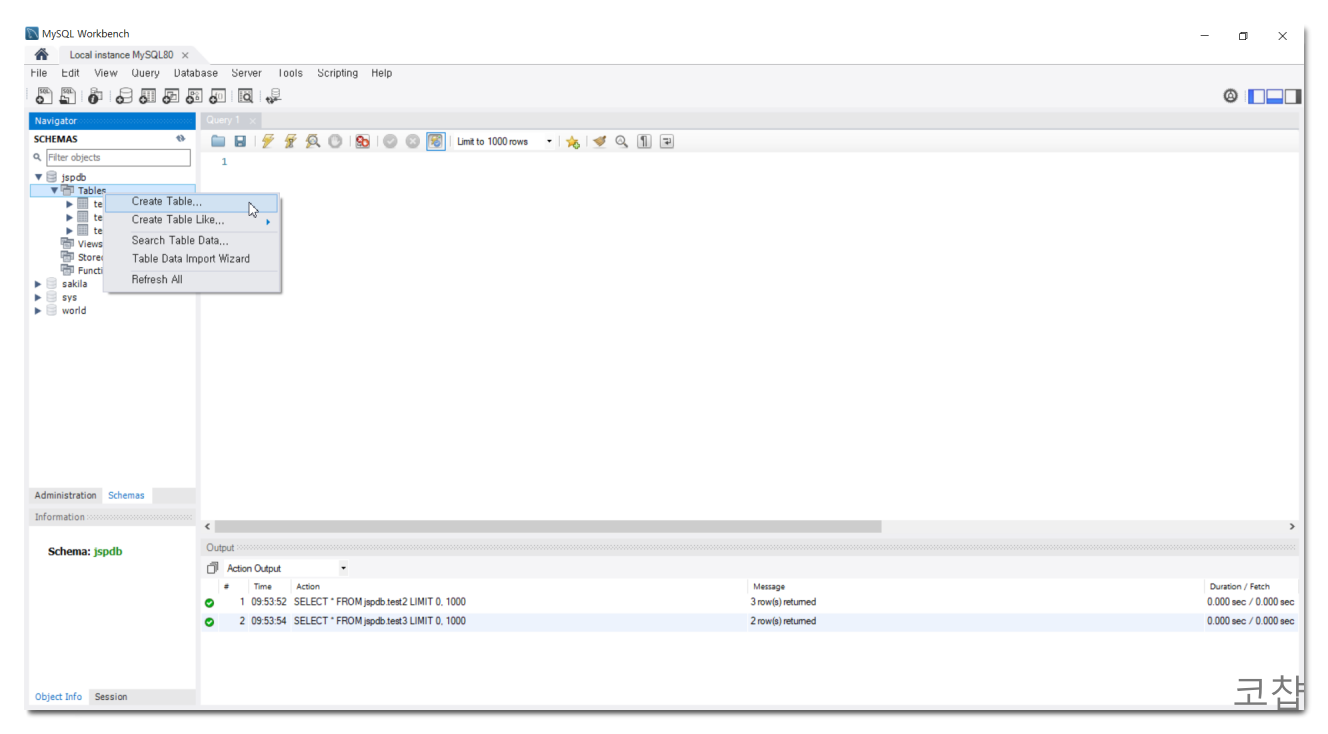
Task: Expand the sakila schema
Action: (38, 284)
